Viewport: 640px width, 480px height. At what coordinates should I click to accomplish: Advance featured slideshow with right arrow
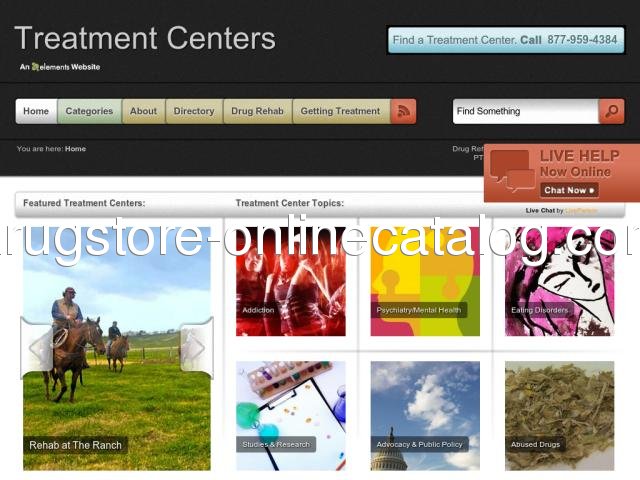coord(197,348)
